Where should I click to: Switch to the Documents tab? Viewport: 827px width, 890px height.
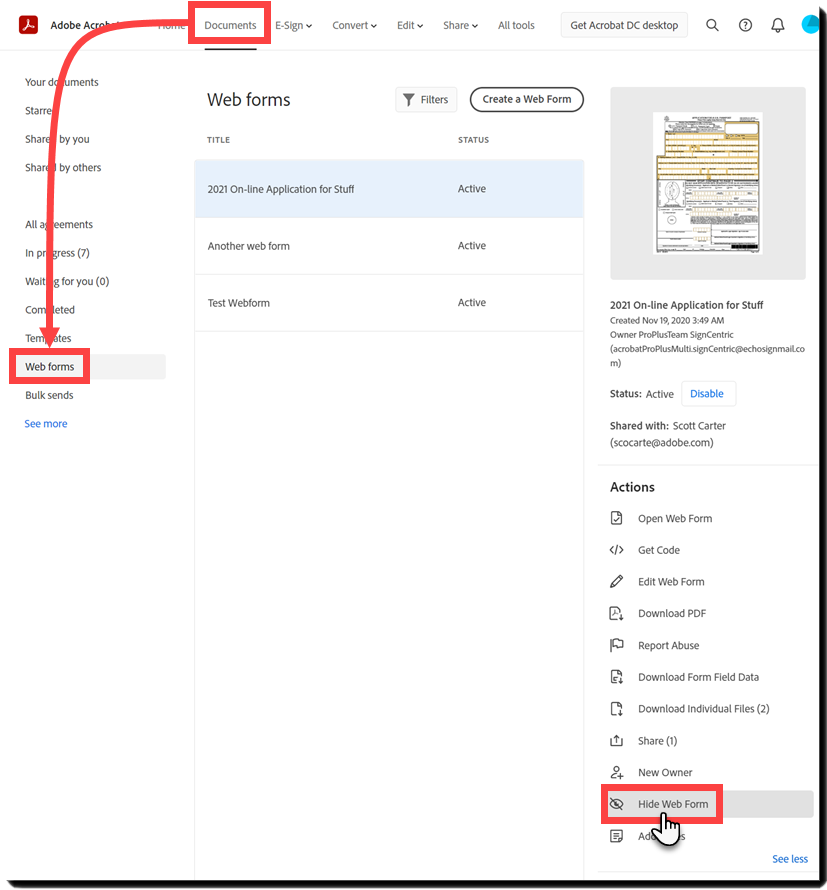pos(229,25)
